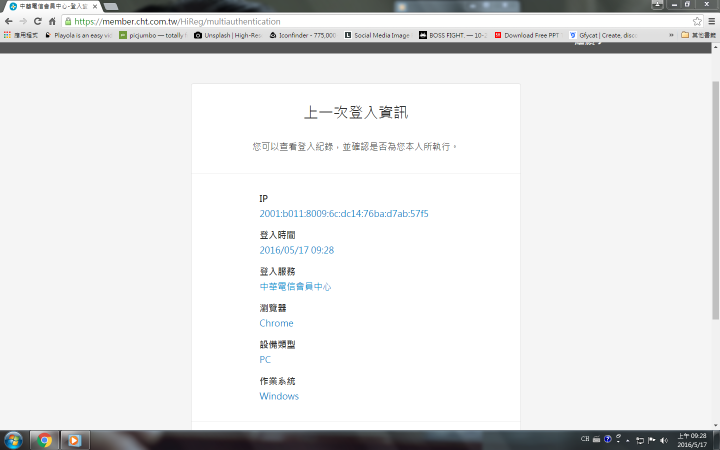Click the address bar URL field

(x=381, y=21)
